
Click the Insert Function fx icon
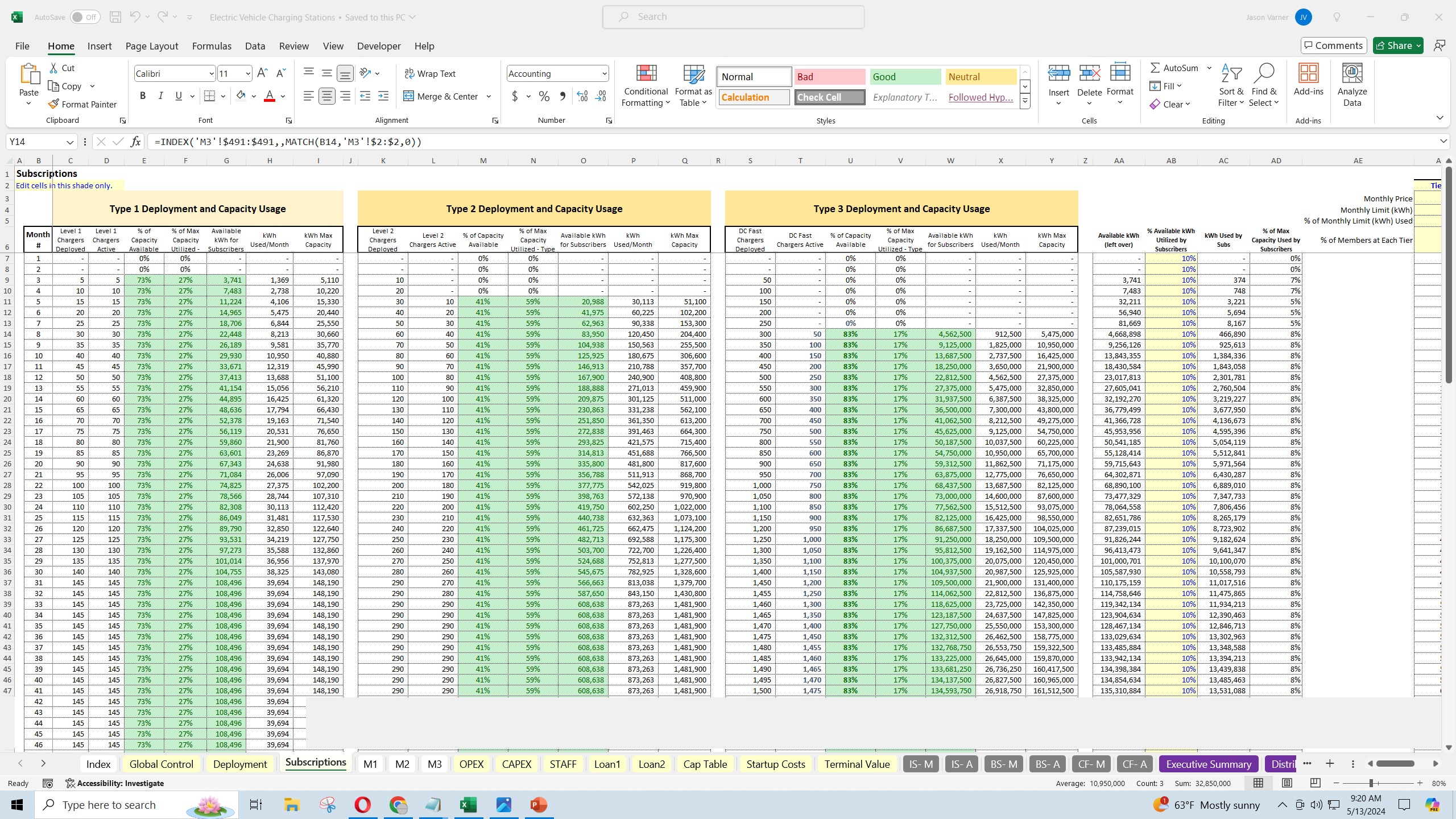pos(135,142)
